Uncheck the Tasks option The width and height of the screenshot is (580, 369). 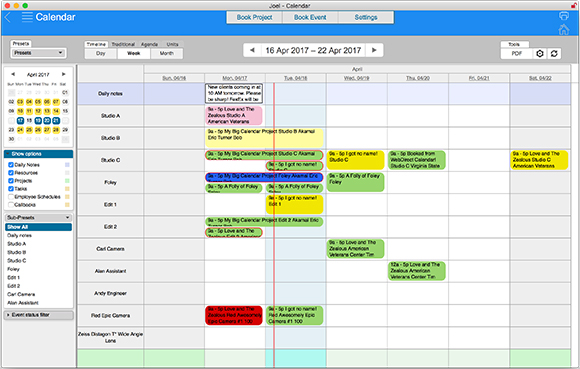[x=11, y=189]
